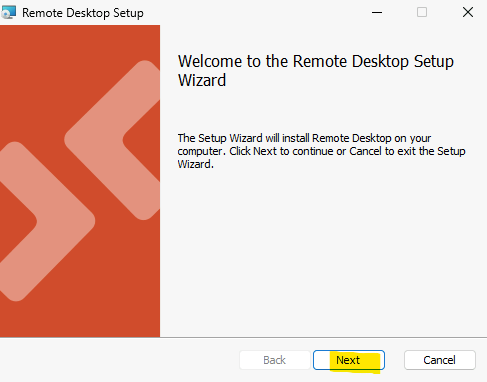This screenshot has width=487, height=382.
Task: Click the word "Wizard" in the heading
Action: coord(202,80)
